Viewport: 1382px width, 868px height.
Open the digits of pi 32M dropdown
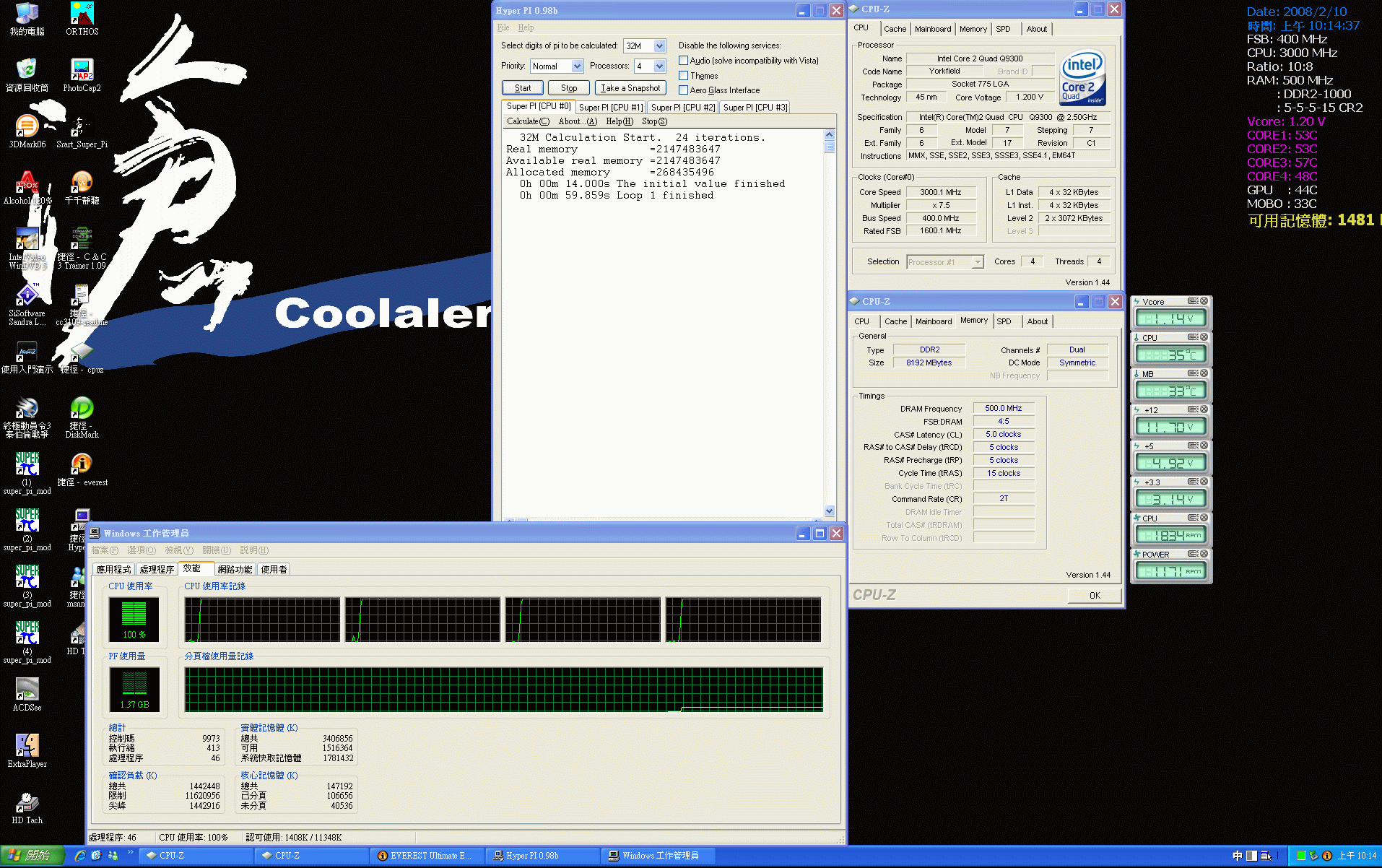pyautogui.click(x=659, y=46)
